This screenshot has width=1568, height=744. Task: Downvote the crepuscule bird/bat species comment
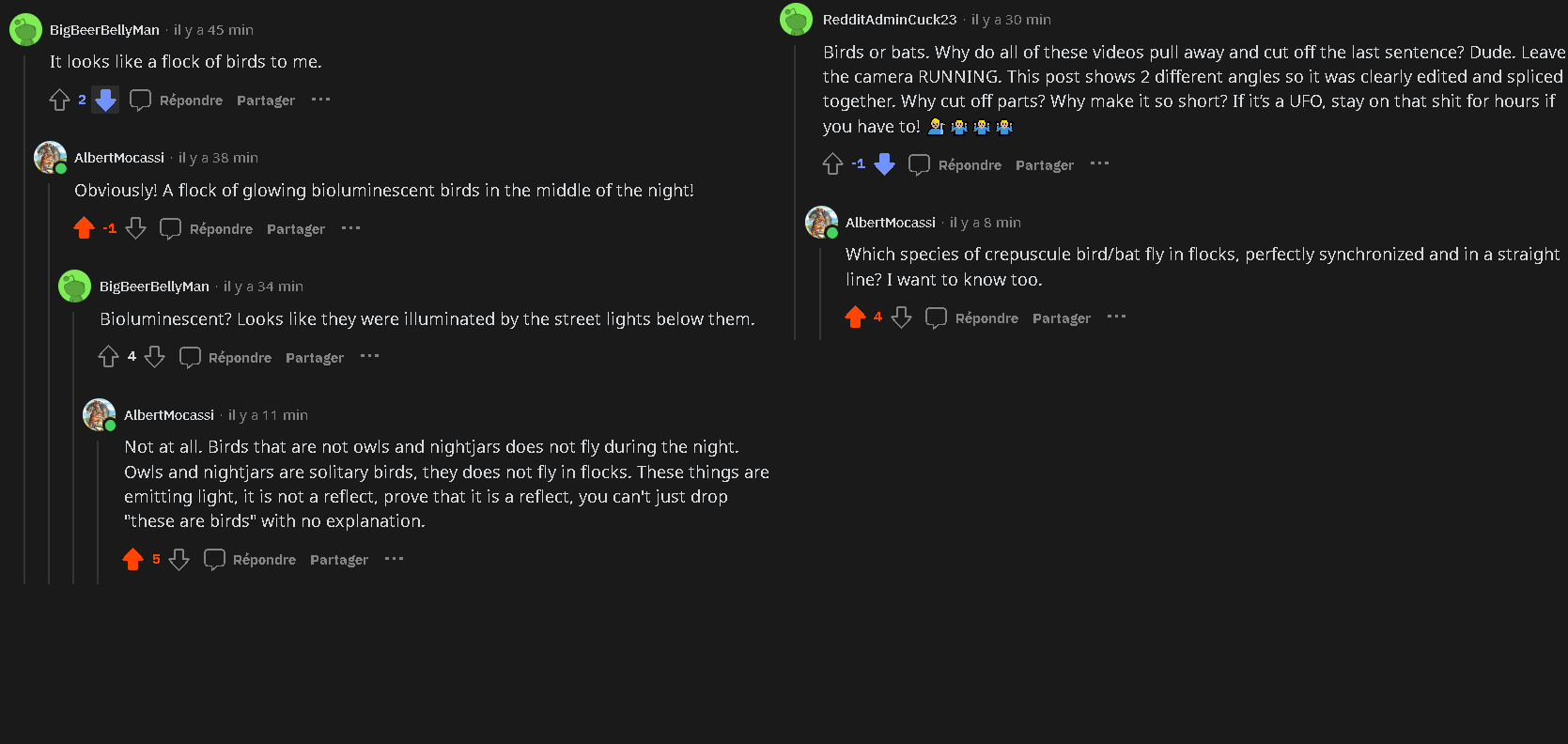901,318
